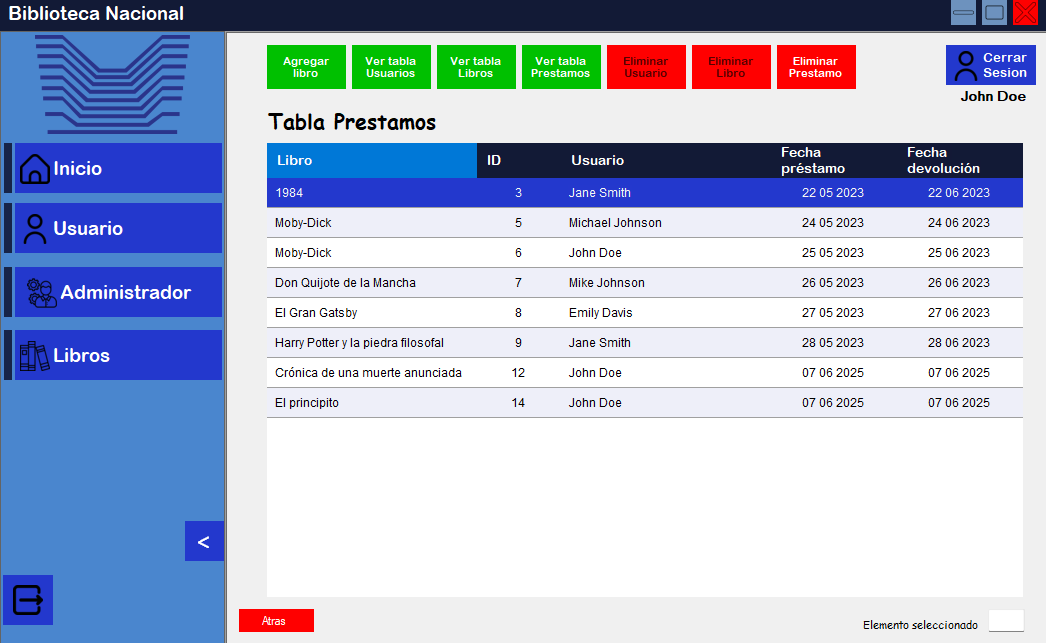Click the red Atras button

(276, 620)
